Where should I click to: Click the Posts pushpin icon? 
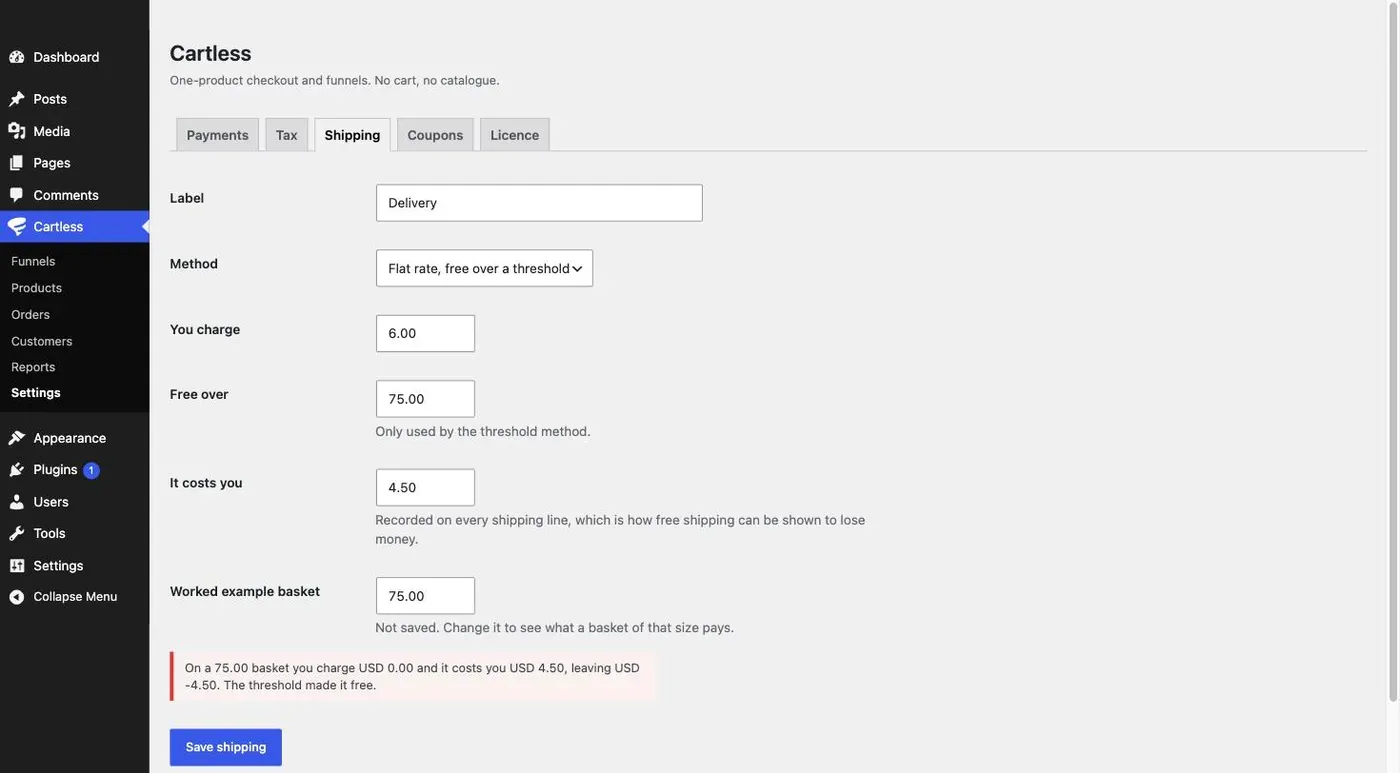[17, 99]
